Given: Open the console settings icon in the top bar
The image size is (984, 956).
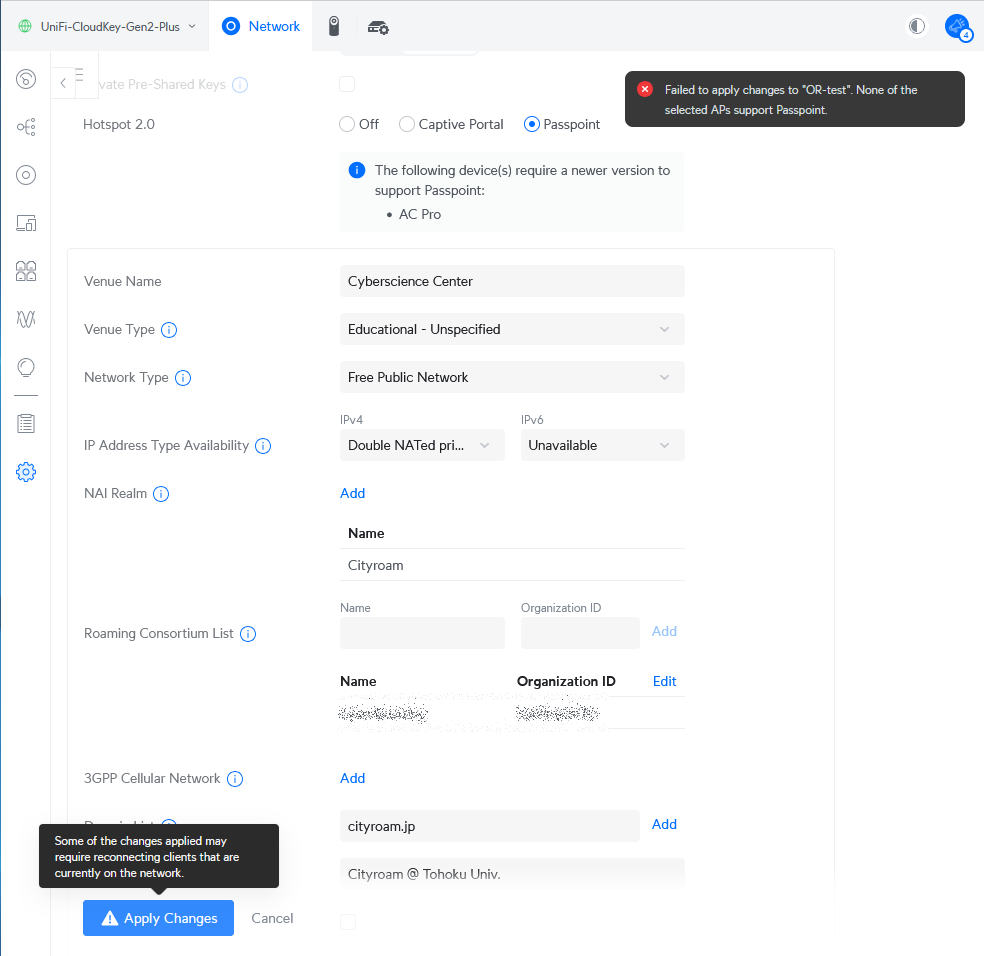Looking at the screenshot, I should (378, 27).
